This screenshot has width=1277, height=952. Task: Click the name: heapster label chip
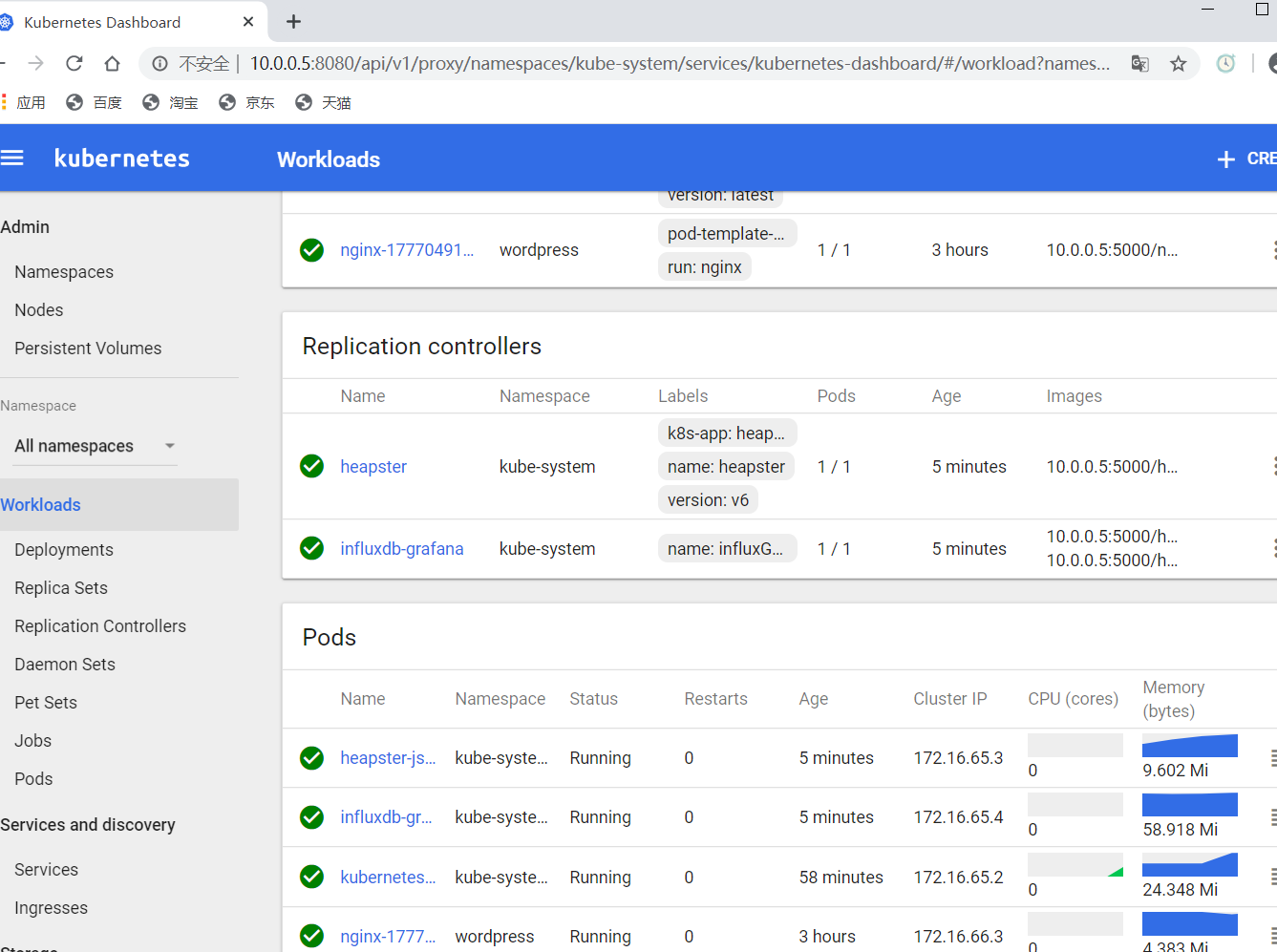726,467
